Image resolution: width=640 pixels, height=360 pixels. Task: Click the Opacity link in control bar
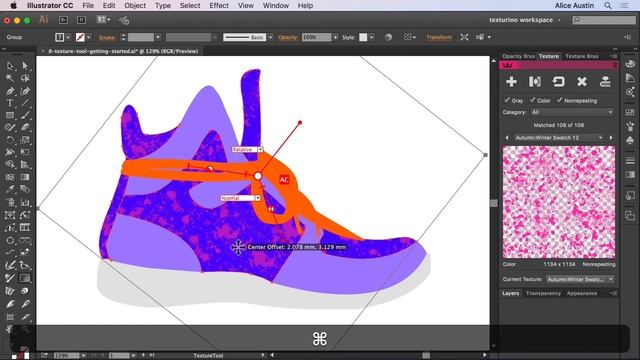pyautogui.click(x=288, y=38)
